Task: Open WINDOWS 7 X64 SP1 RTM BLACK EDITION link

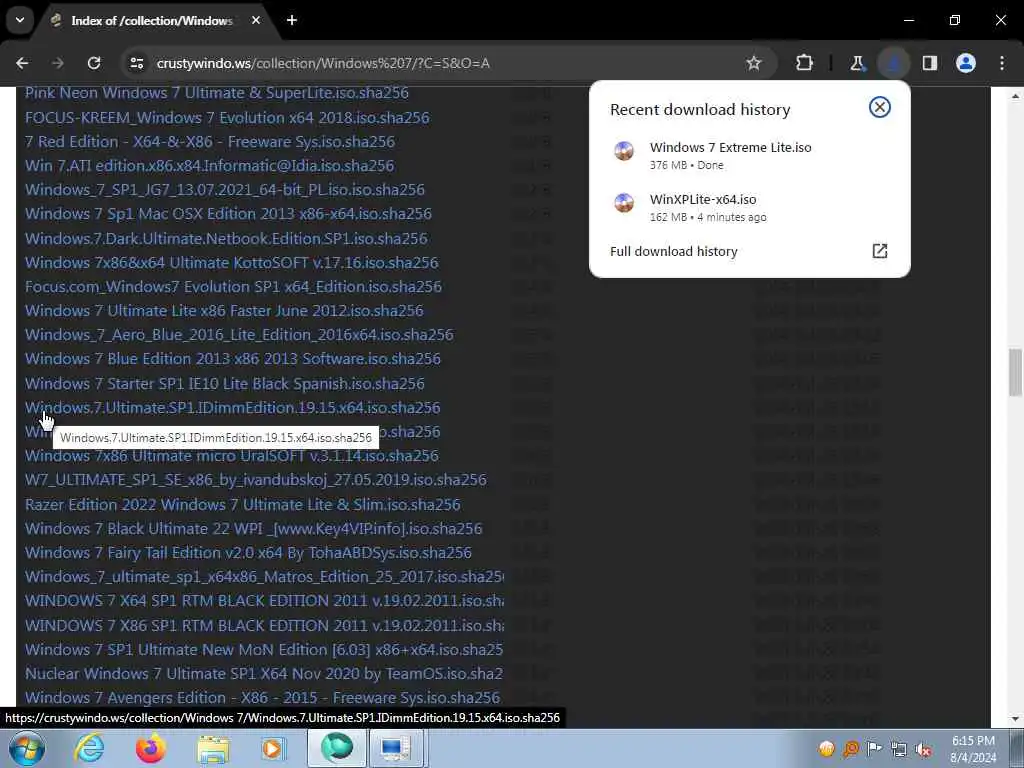Action: click(x=264, y=601)
